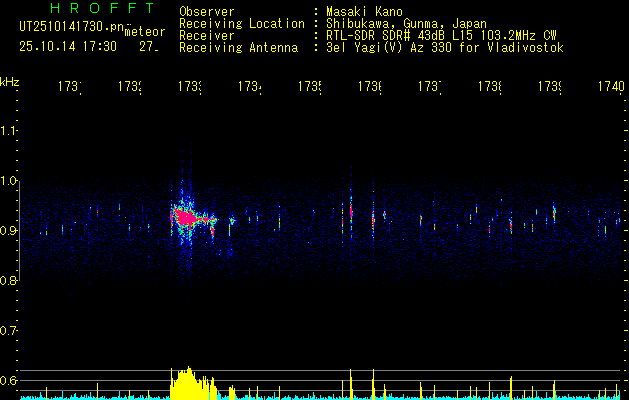Click the 0.8 kHz frequency tick label
This screenshot has height=400, width=629.
pyautogui.click(x=9, y=281)
